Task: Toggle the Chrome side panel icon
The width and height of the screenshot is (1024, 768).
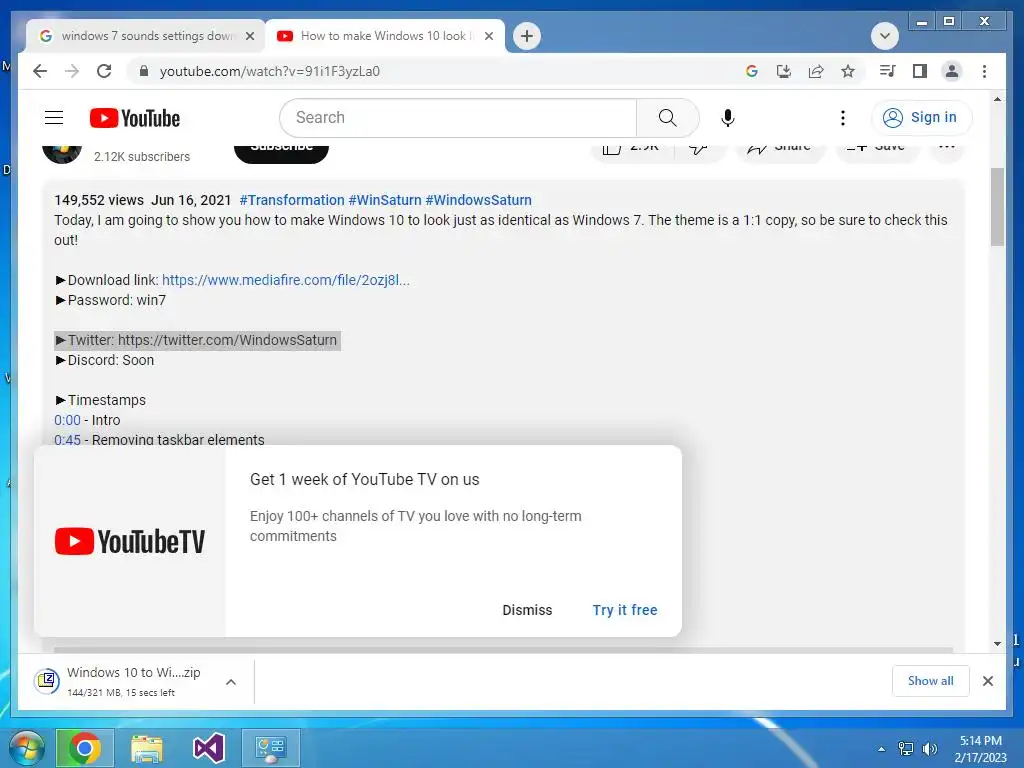Action: [x=920, y=71]
